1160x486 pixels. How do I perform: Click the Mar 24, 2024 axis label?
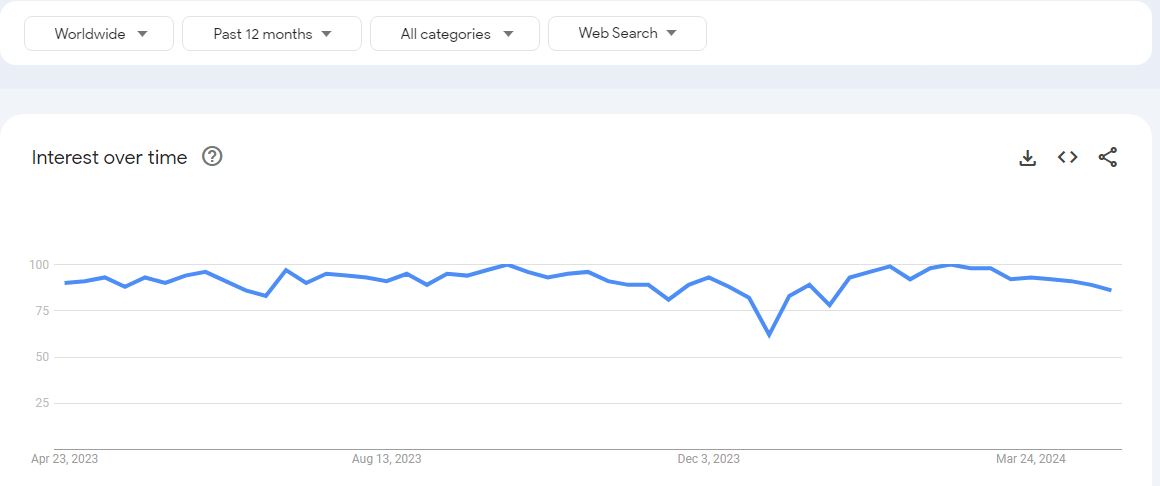pos(1031,459)
